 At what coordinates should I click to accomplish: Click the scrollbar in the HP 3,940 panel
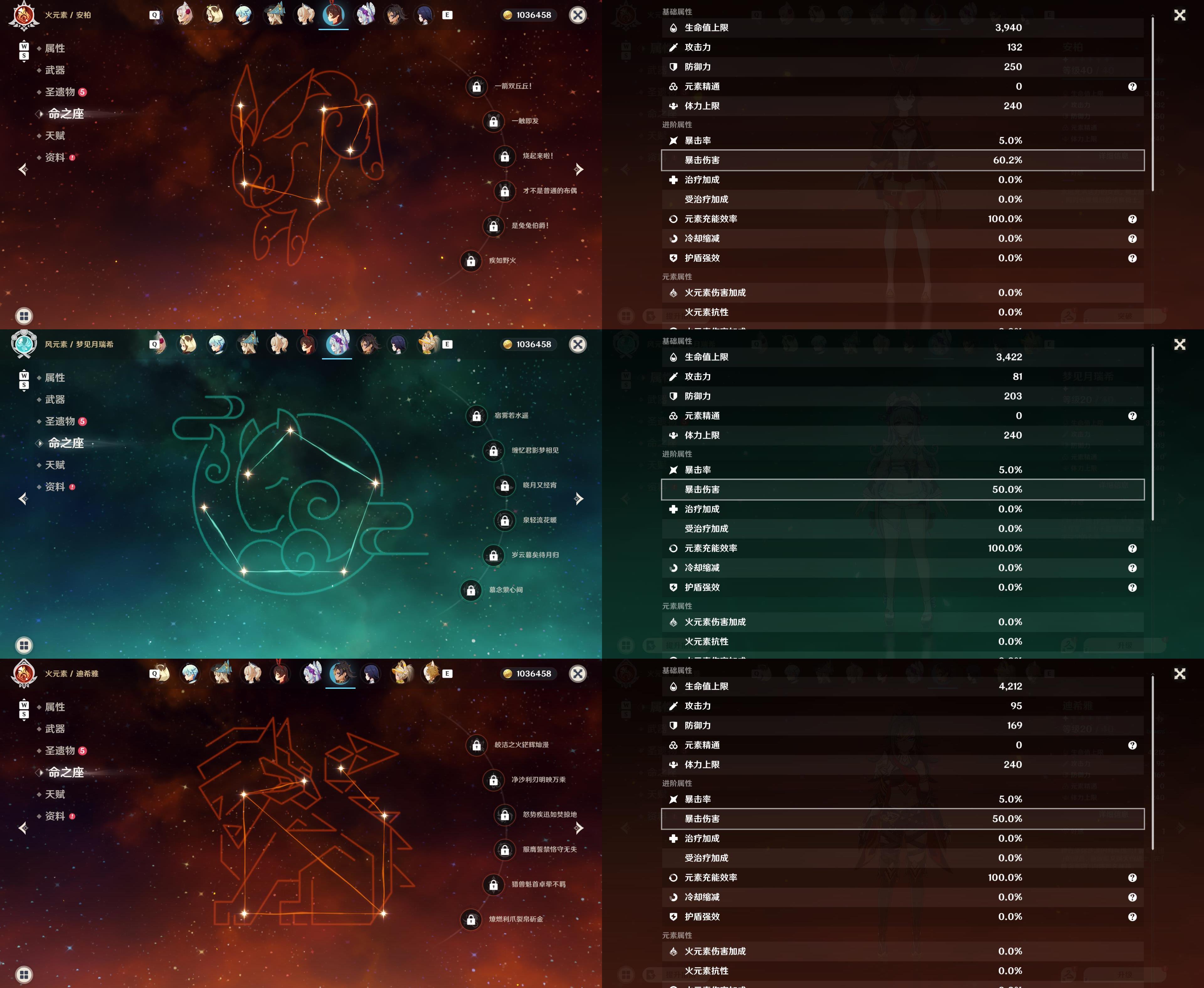(1153, 104)
